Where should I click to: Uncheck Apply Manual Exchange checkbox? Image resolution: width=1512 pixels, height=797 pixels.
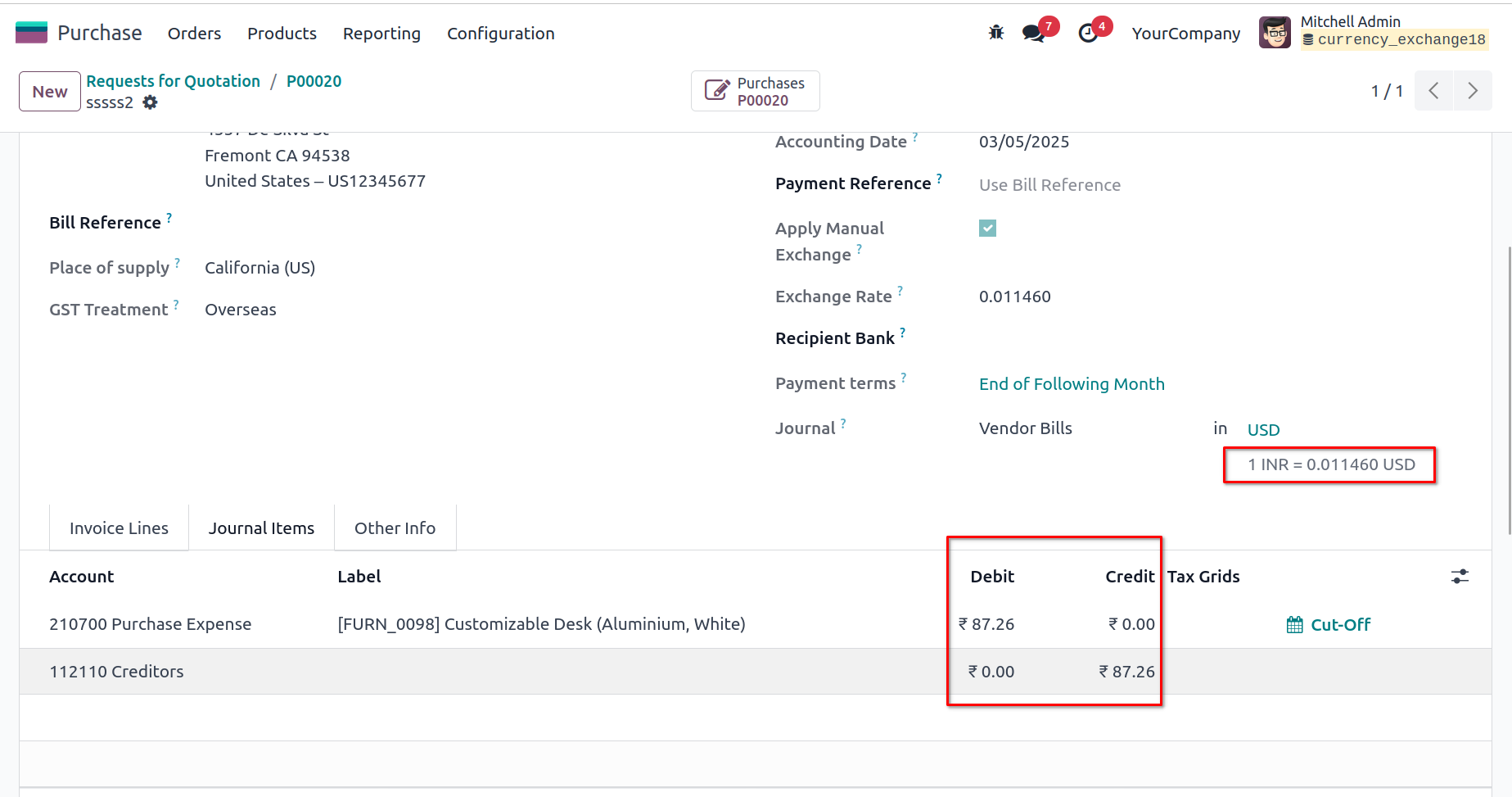[x=987, y=229]
